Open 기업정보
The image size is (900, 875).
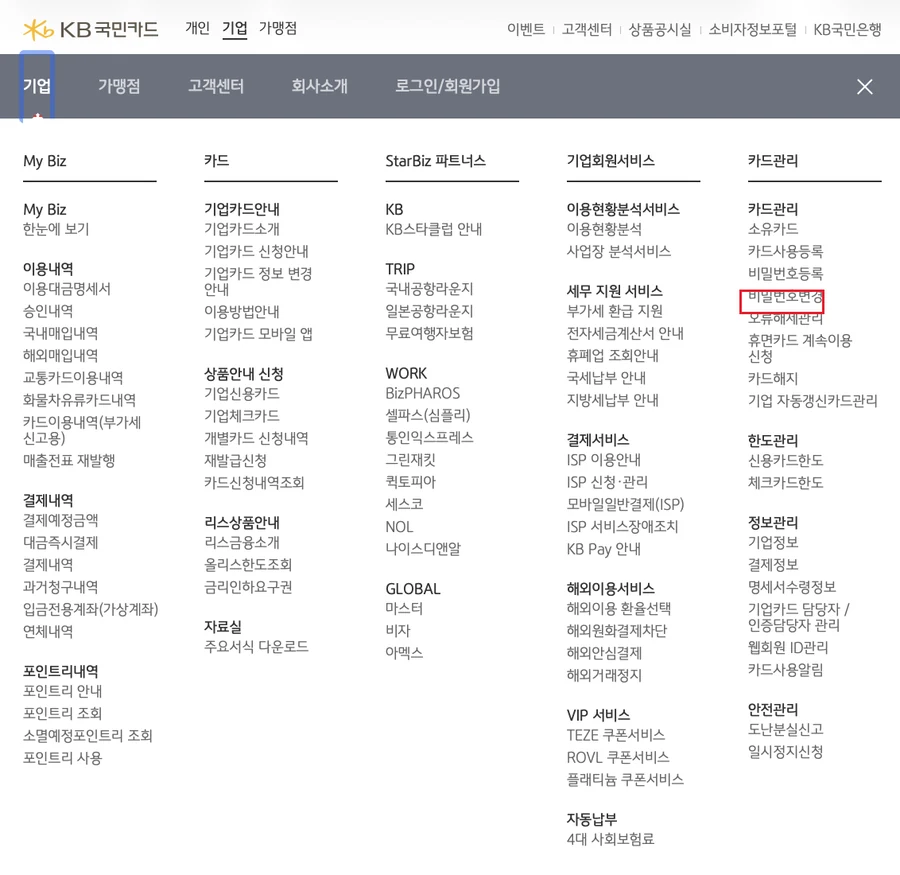click(773, 543)
